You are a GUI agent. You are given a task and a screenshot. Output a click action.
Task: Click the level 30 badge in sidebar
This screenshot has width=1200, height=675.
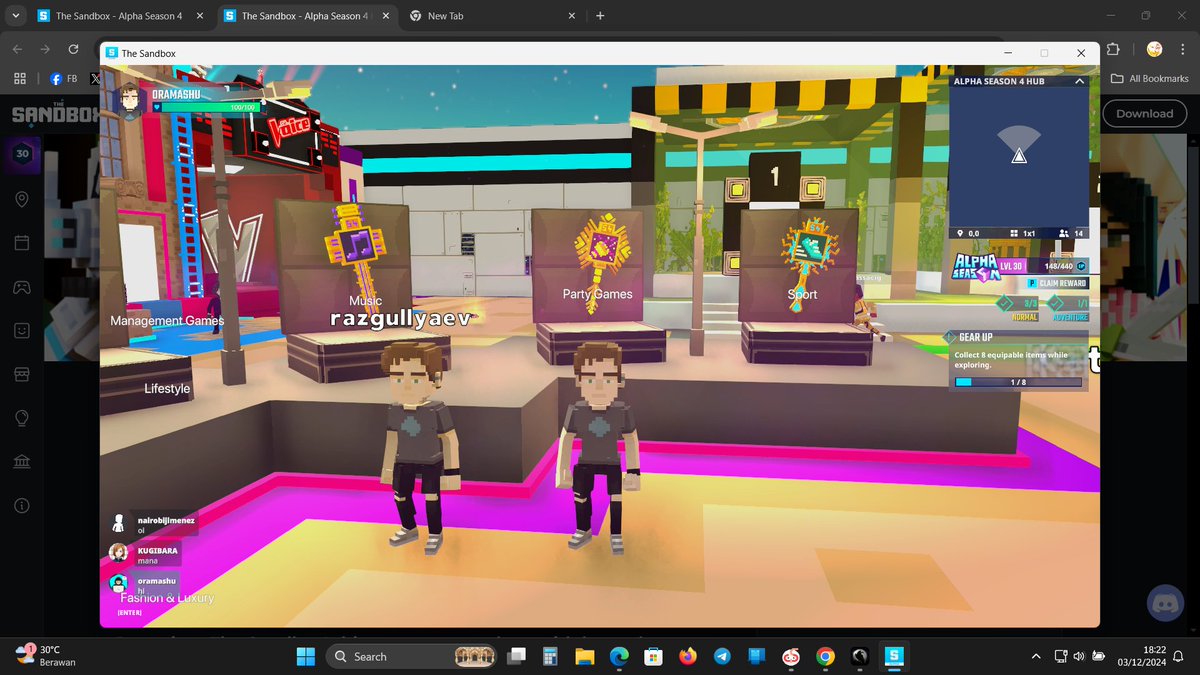pyautogui.click(x=22, y=155)
